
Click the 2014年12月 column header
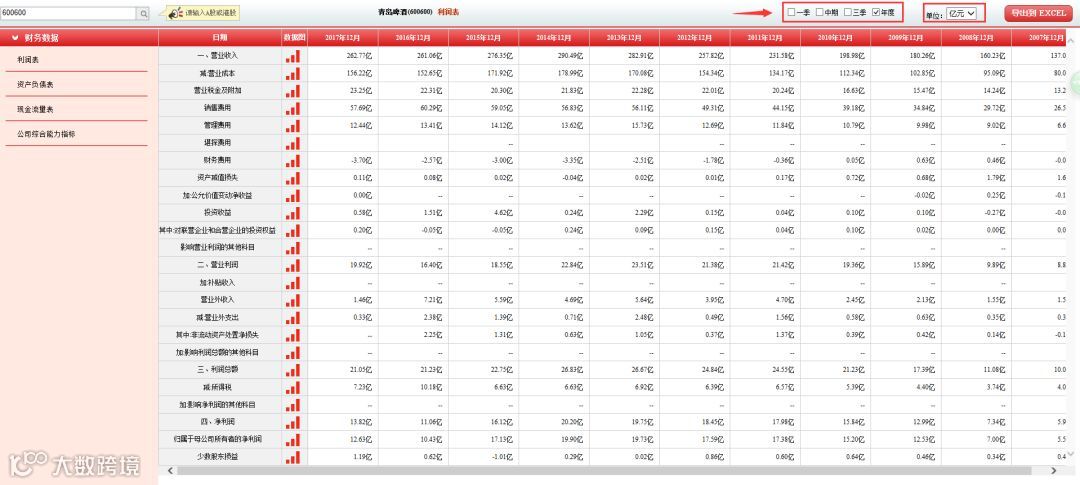point(554,38)
